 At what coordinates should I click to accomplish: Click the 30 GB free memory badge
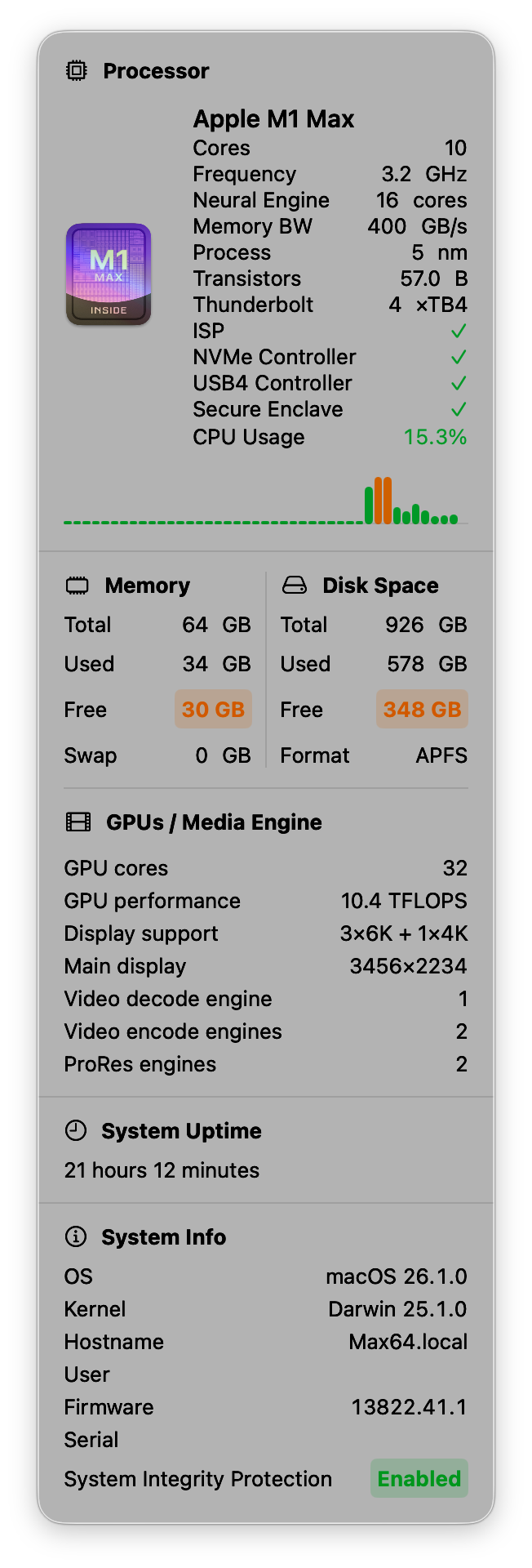point(213,710)
